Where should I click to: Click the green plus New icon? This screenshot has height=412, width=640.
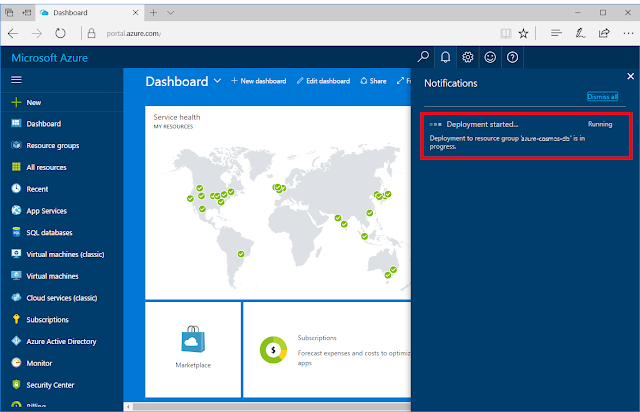tap(16, 102)
